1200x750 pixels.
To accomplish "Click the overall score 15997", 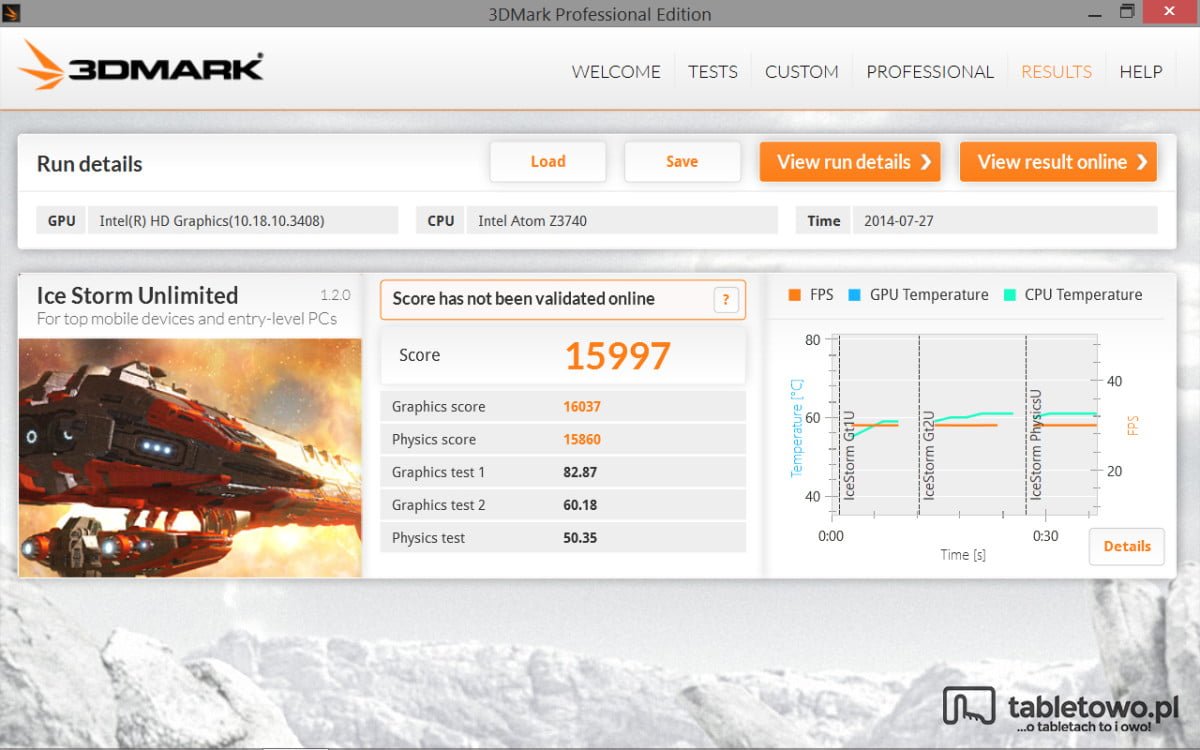I will pyautogui.click(x=617, y=356).
